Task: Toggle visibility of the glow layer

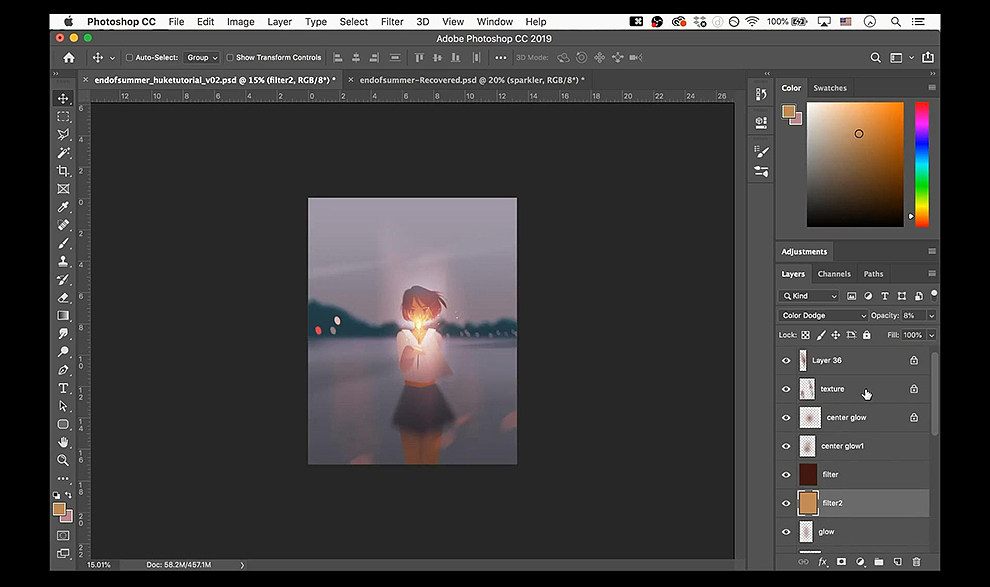Action: click(786, 531)
